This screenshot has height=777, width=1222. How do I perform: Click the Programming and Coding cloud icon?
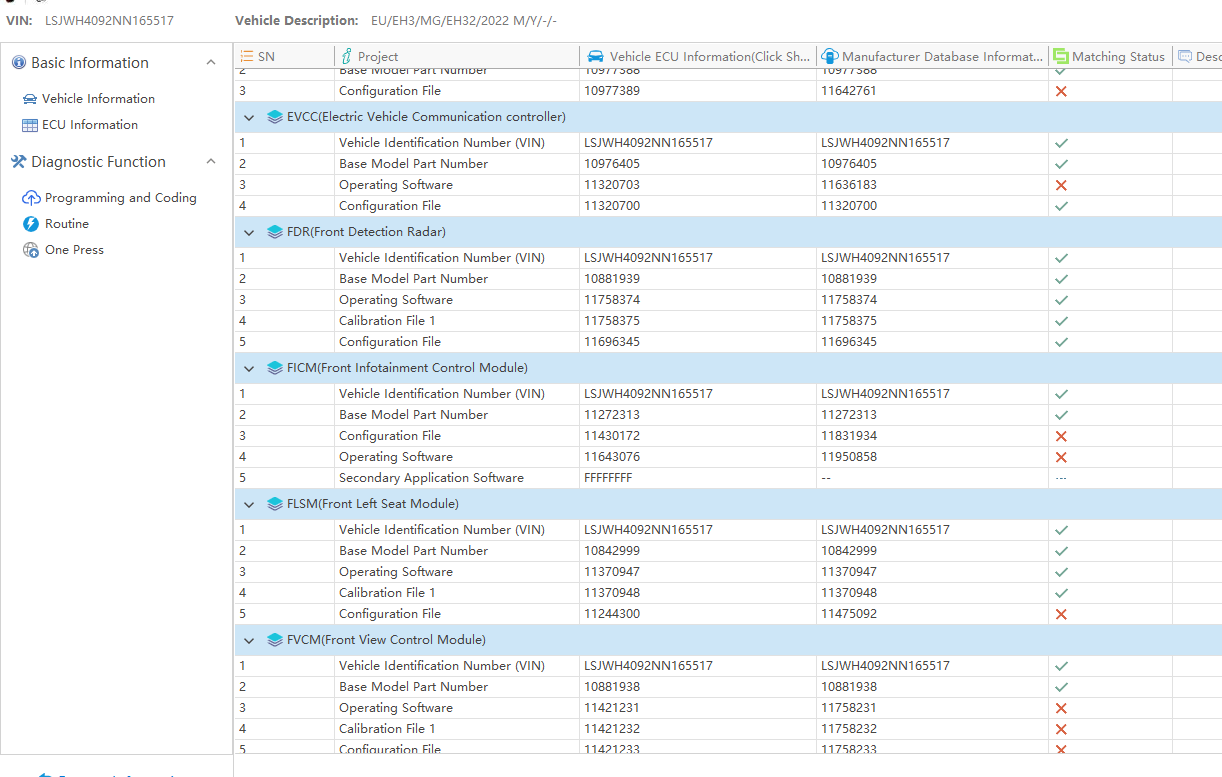[x=31, y=198]
